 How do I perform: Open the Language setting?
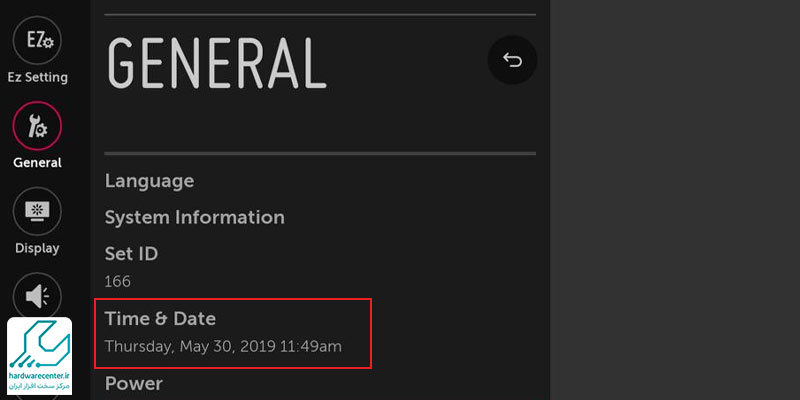pyautogui.click(x=149, y=181)
